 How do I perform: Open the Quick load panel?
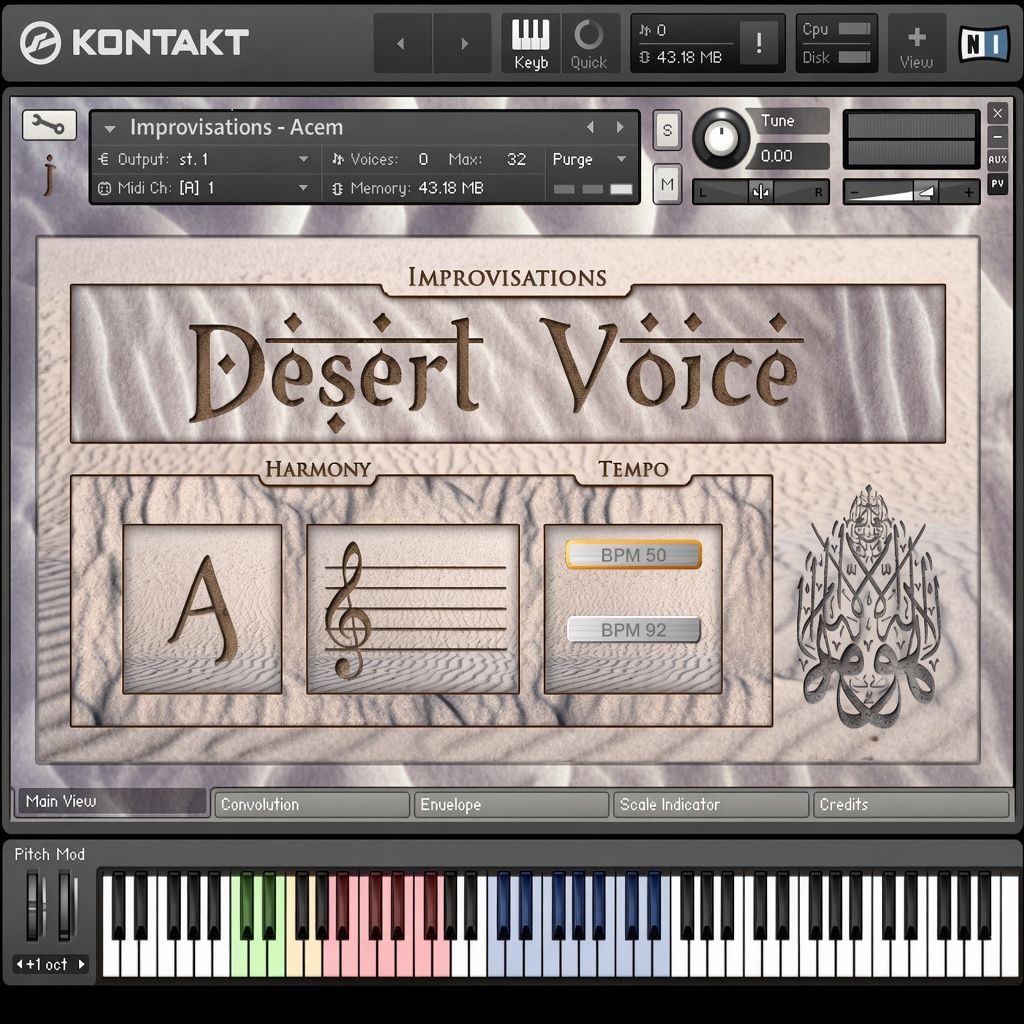pyautogui.click(x=589, y=43)
